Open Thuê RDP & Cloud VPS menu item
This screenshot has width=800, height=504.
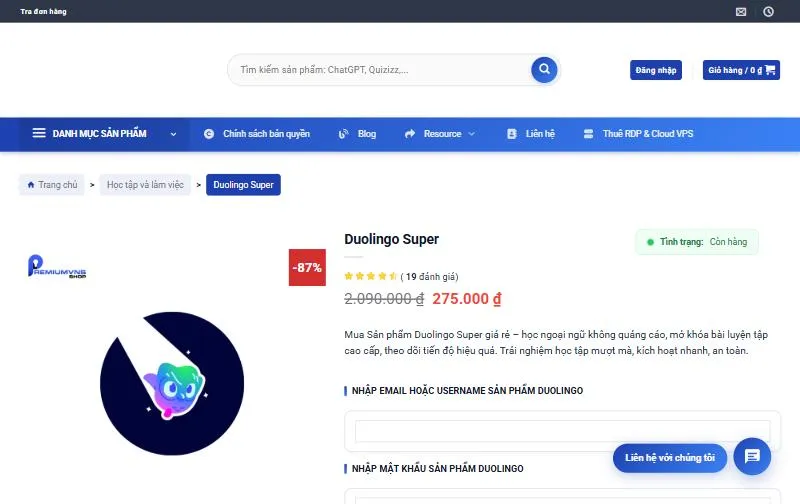point(648,134)
